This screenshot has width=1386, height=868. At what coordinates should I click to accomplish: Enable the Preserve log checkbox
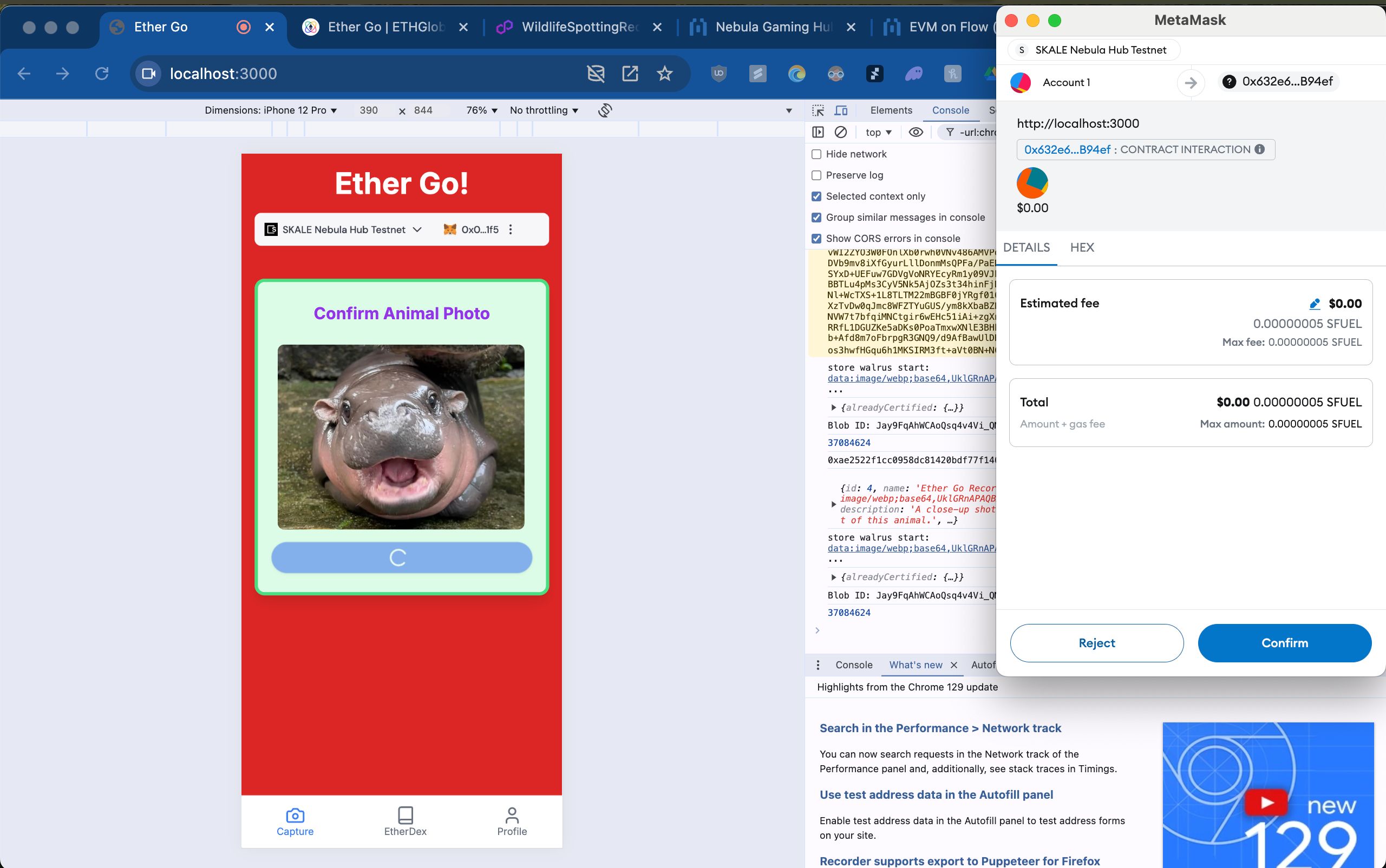816,175
